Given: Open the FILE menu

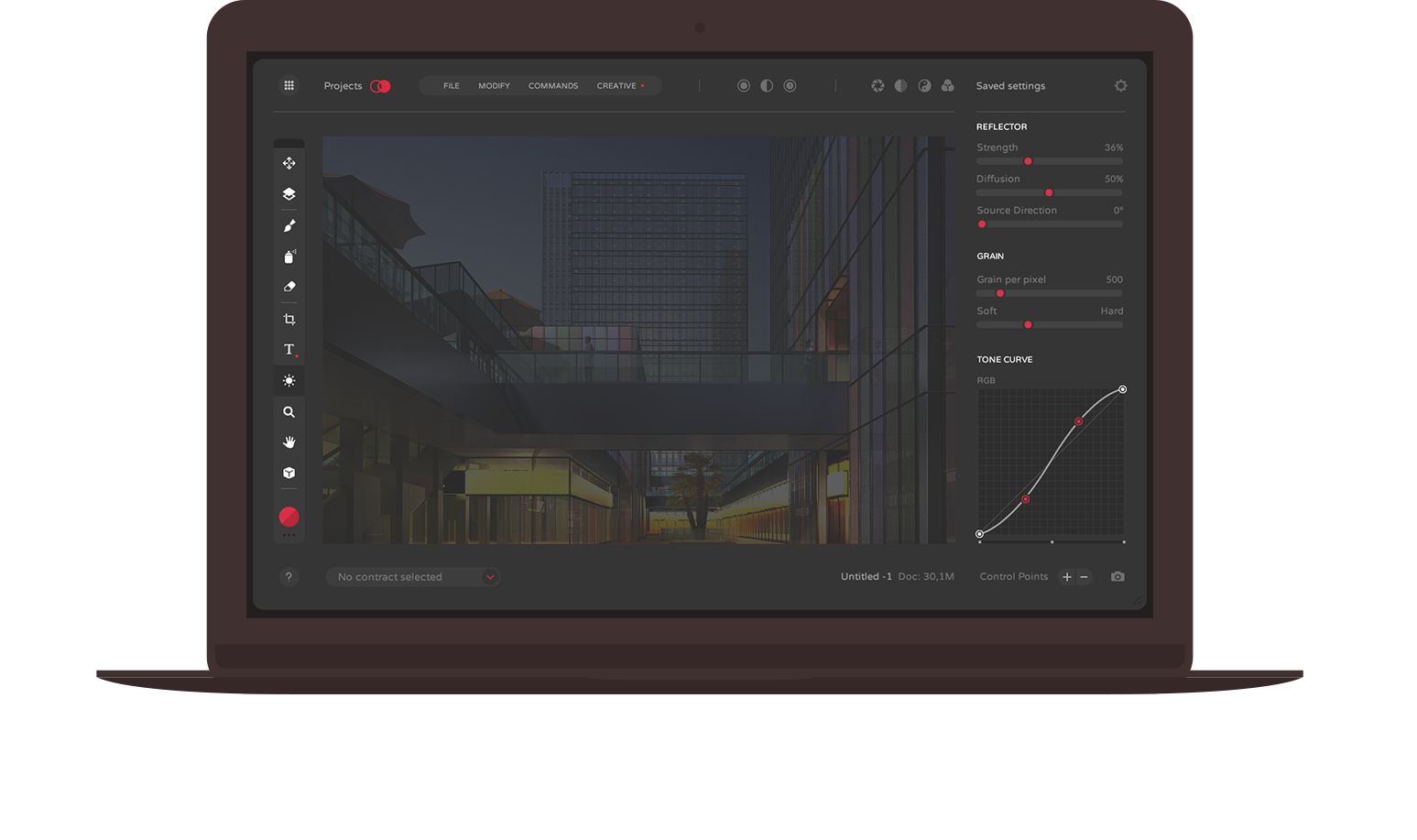Looking at the screenshot, I should [452, 86].
